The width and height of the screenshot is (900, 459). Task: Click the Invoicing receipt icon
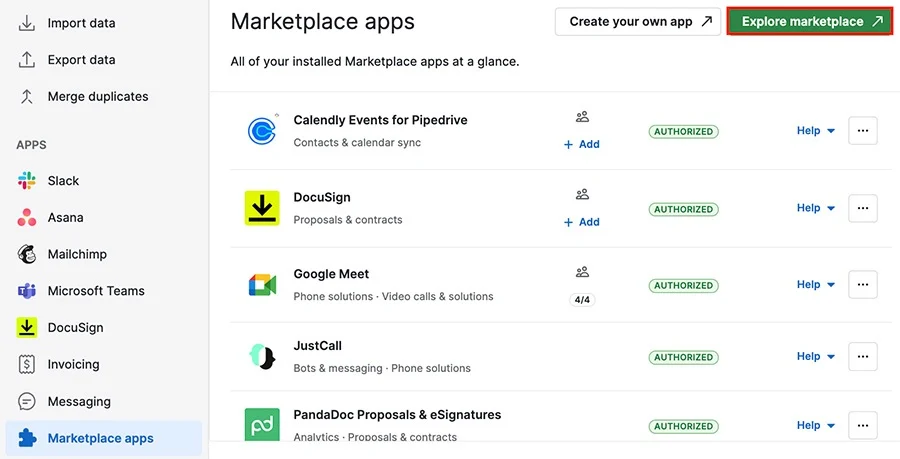click(x=26, y=364)
